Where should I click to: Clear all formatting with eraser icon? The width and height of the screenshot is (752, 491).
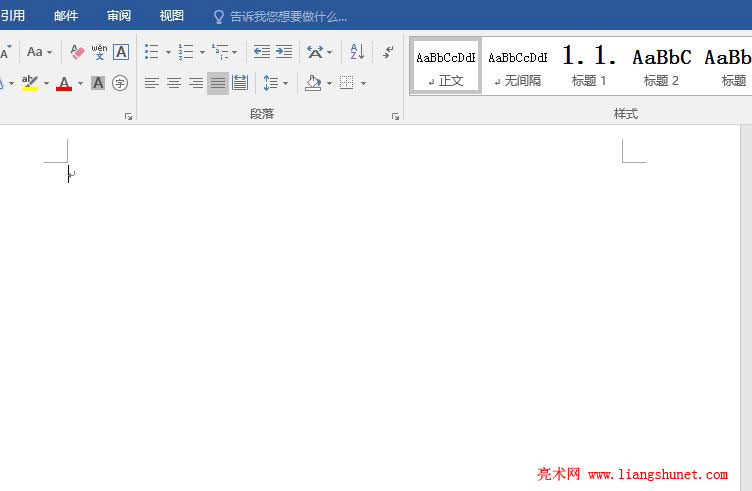[77, 52]
